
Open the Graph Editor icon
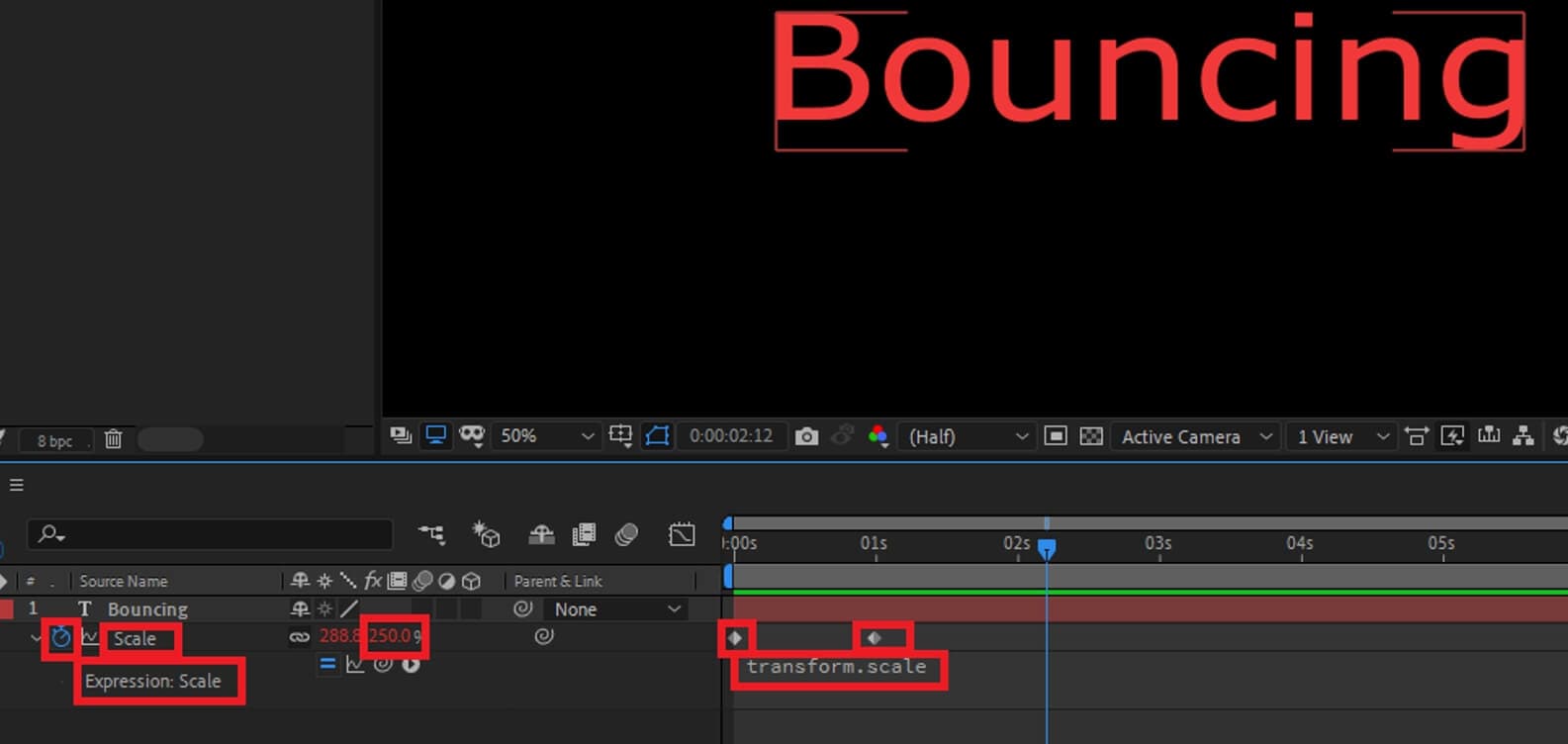(682, 534)
